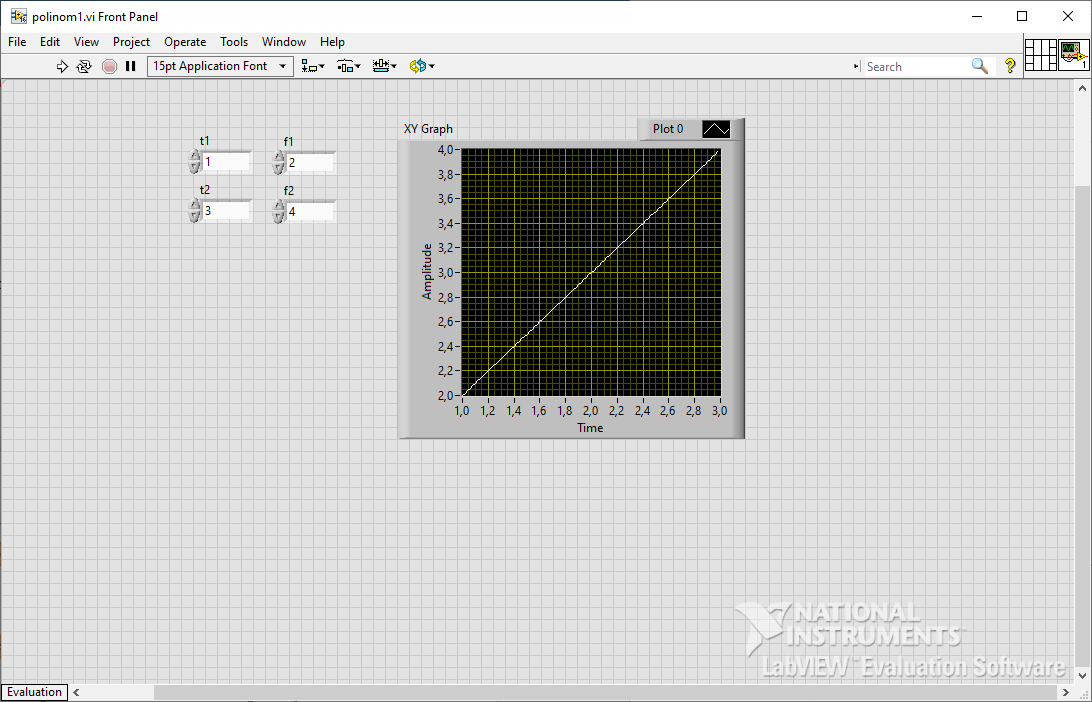The height and width of the screenshot is (702, 1092).
Task: Click the f1 numeric value field
Action: pyautogui.click(x=310, y=162)
